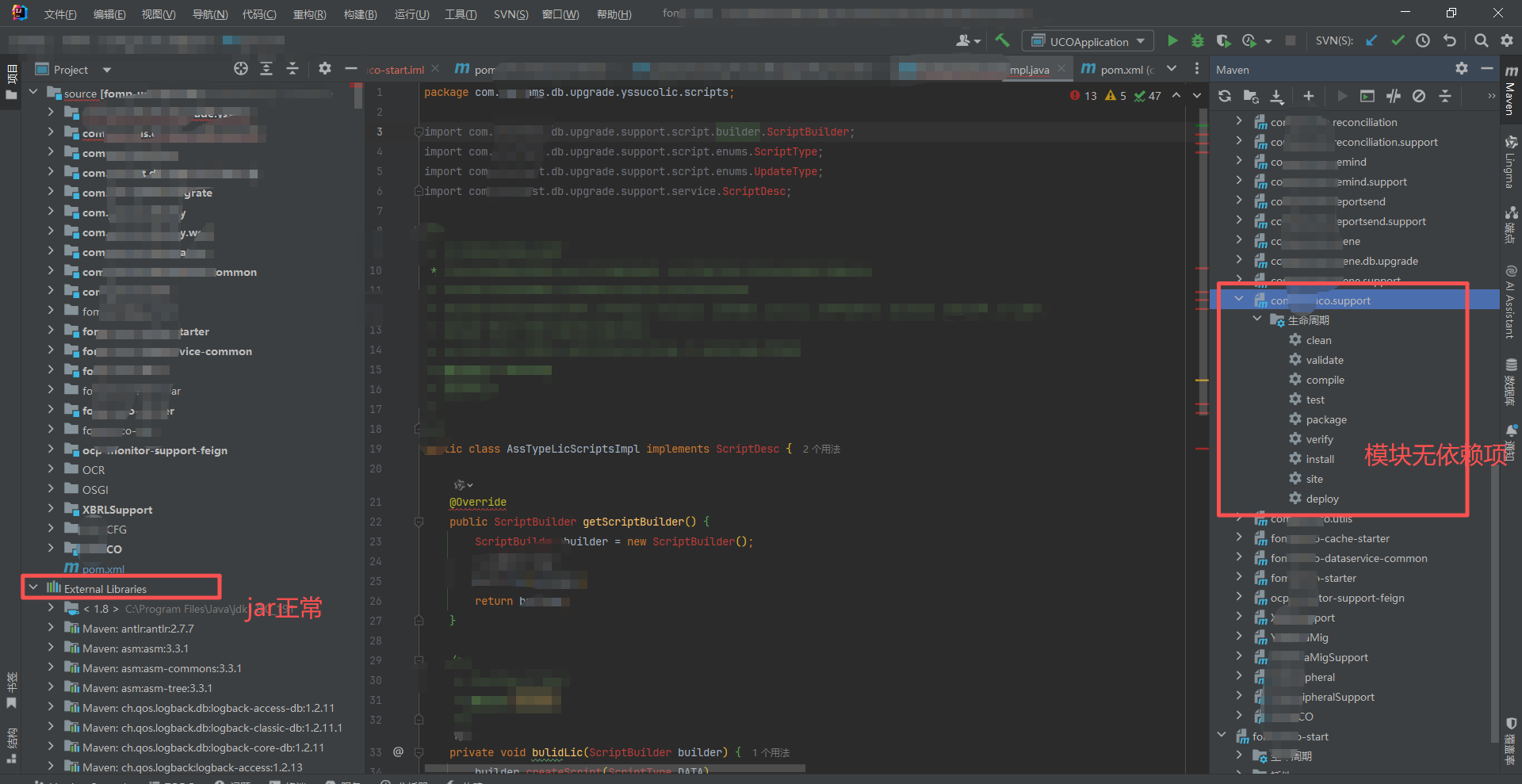Image resolution: width=1522 pixels, height=784 pixels.
Task: Open UCOApplication run configuration dropdown
Action: point(1086,41)
